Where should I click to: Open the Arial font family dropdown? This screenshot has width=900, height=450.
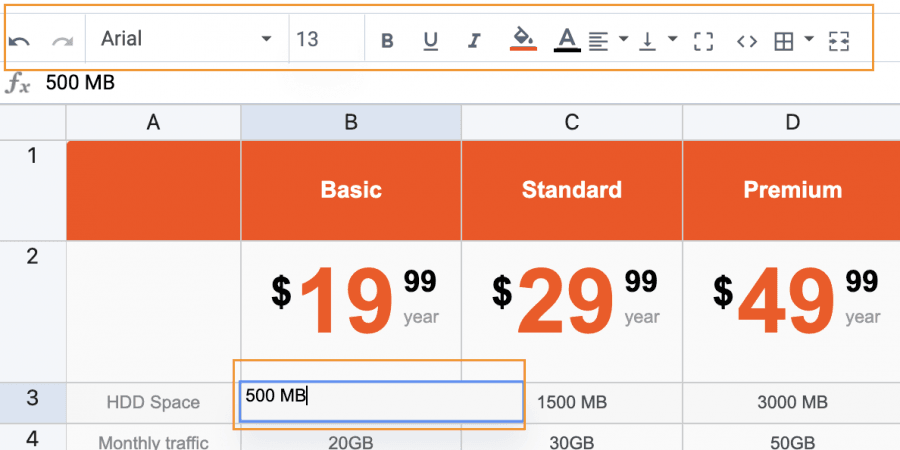186,39
